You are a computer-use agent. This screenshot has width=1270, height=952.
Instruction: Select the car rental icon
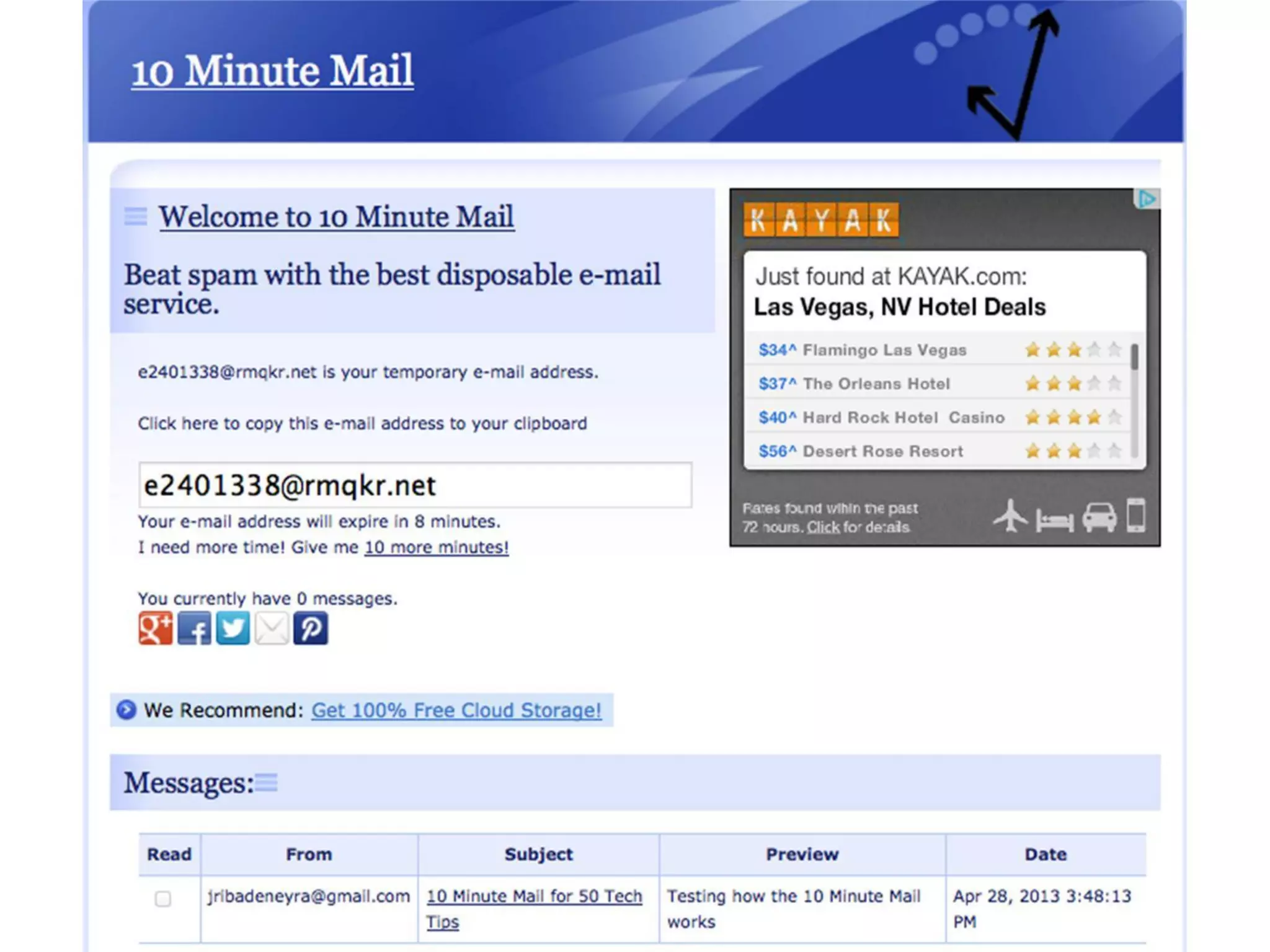[x=1099, y=517]
